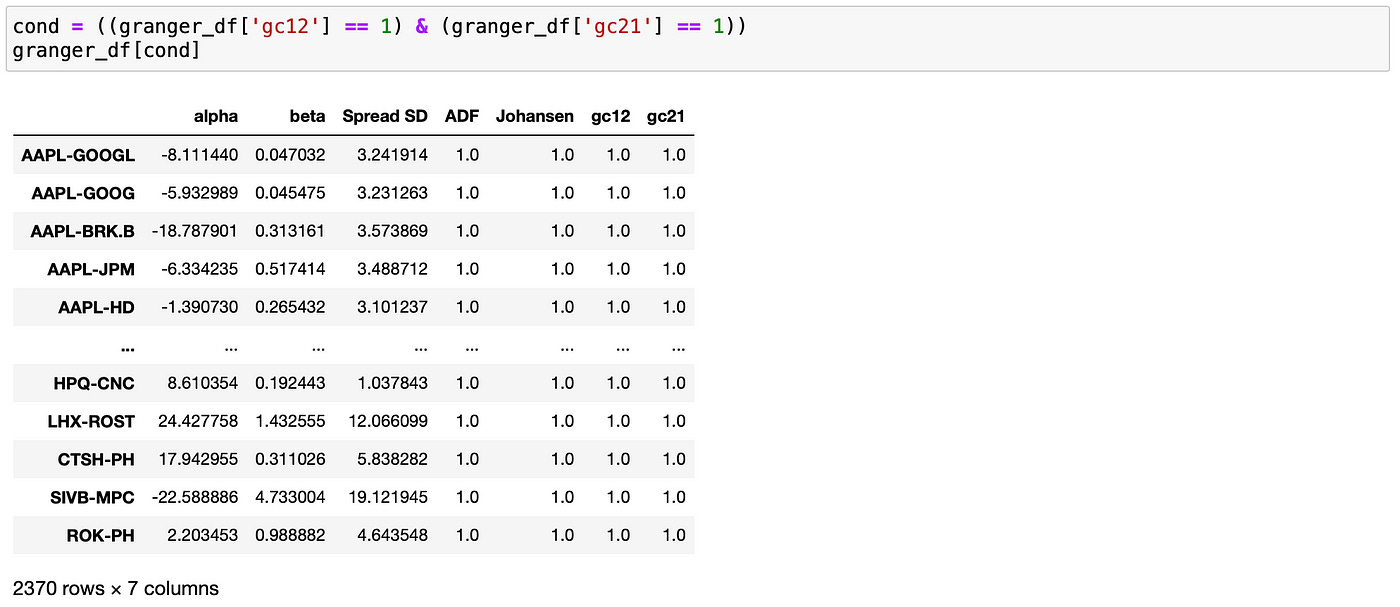Click alpha value 17.942955

[x=198, y=459]
